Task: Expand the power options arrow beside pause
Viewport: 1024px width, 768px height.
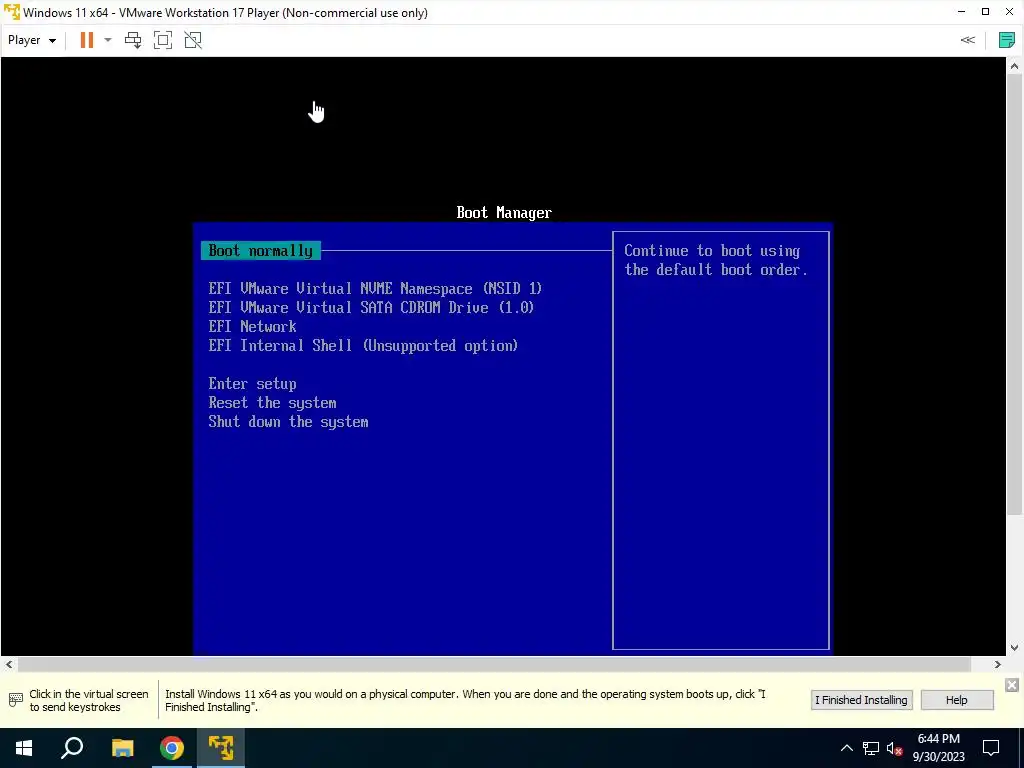Action: click(108, 40)
